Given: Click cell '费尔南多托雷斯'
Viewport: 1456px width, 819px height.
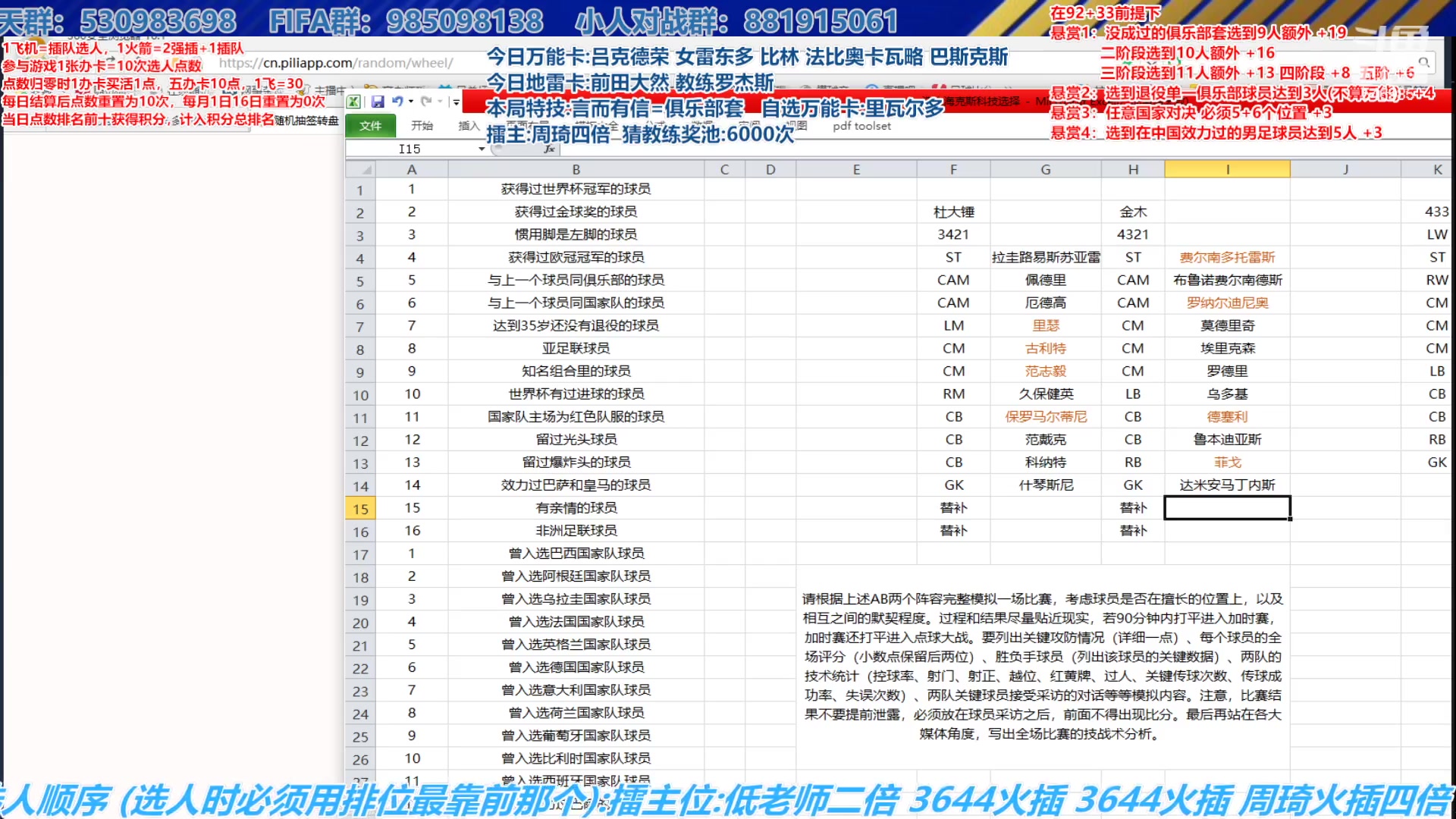Looking at the screenshot, I should 1227,257.
